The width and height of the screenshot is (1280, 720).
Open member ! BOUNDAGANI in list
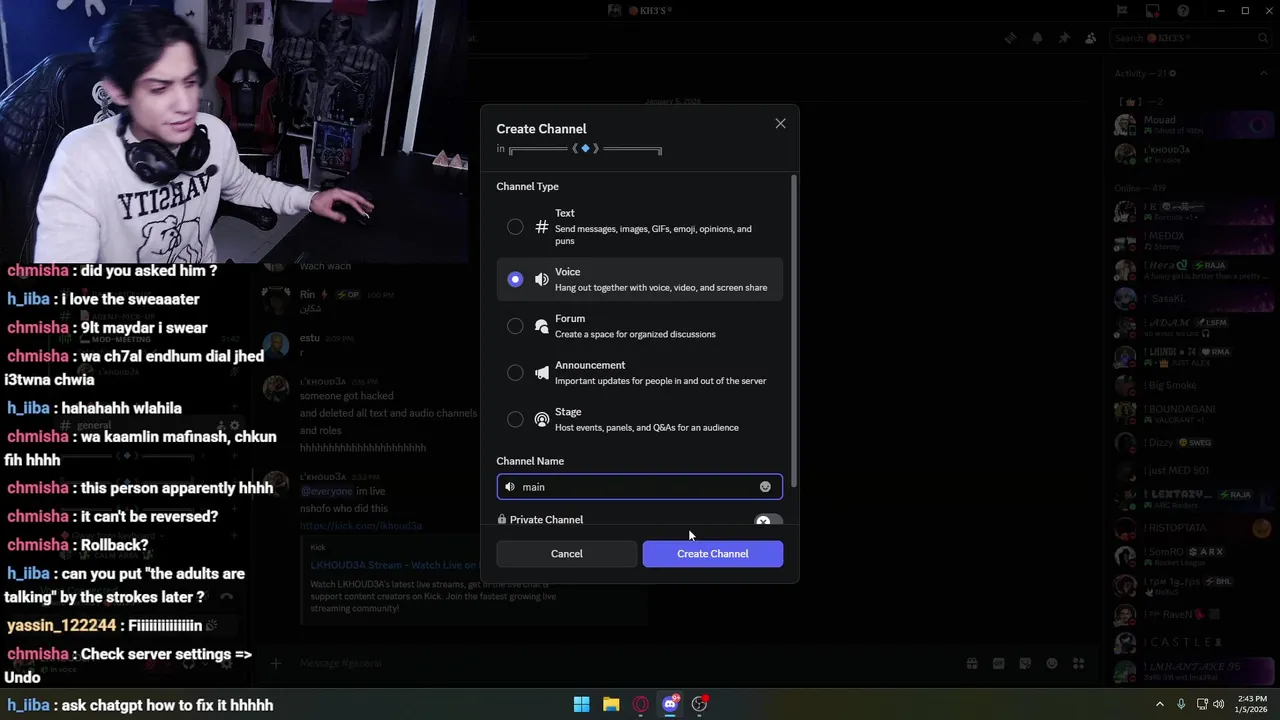click(1190, 413)
